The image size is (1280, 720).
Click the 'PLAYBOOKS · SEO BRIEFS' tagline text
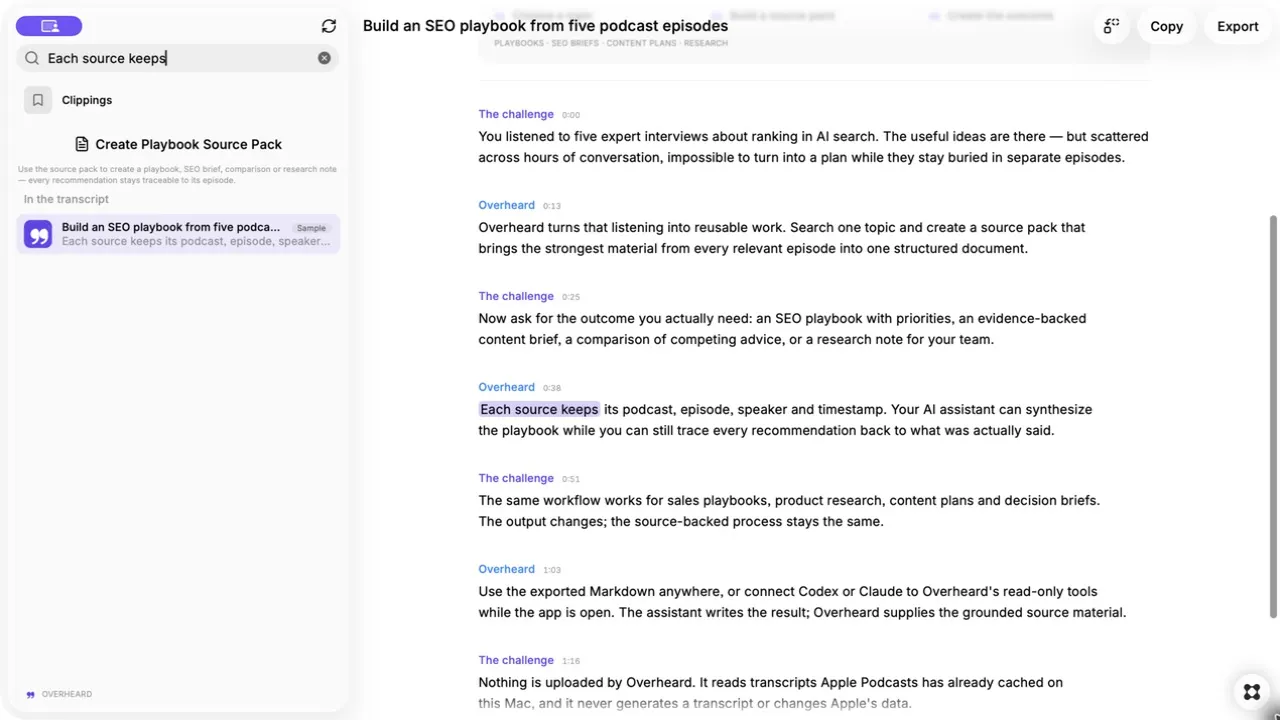(x=611, y=43)
